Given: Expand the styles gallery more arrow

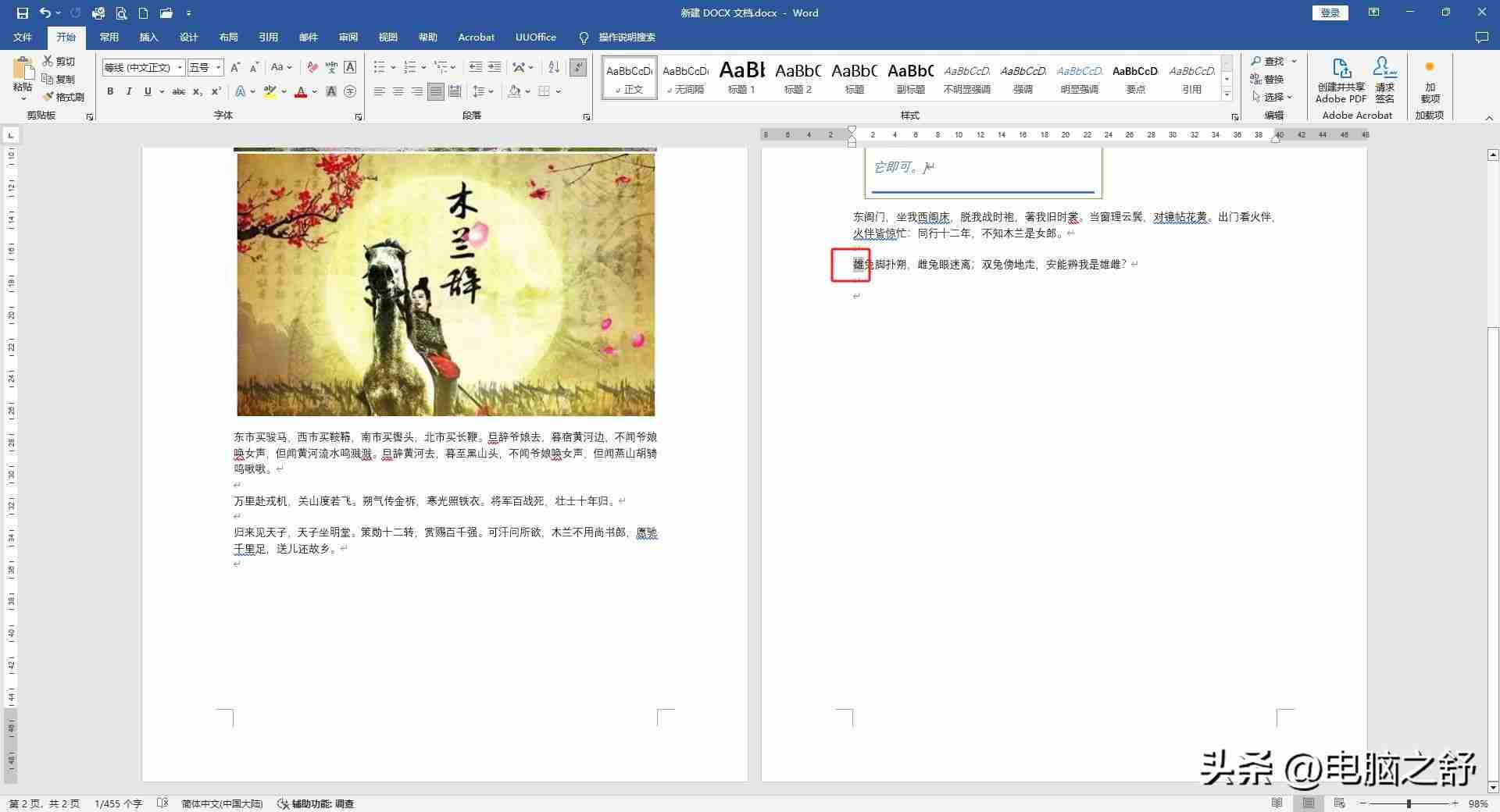Looking at the screenshot, I should pos(1227,95).
